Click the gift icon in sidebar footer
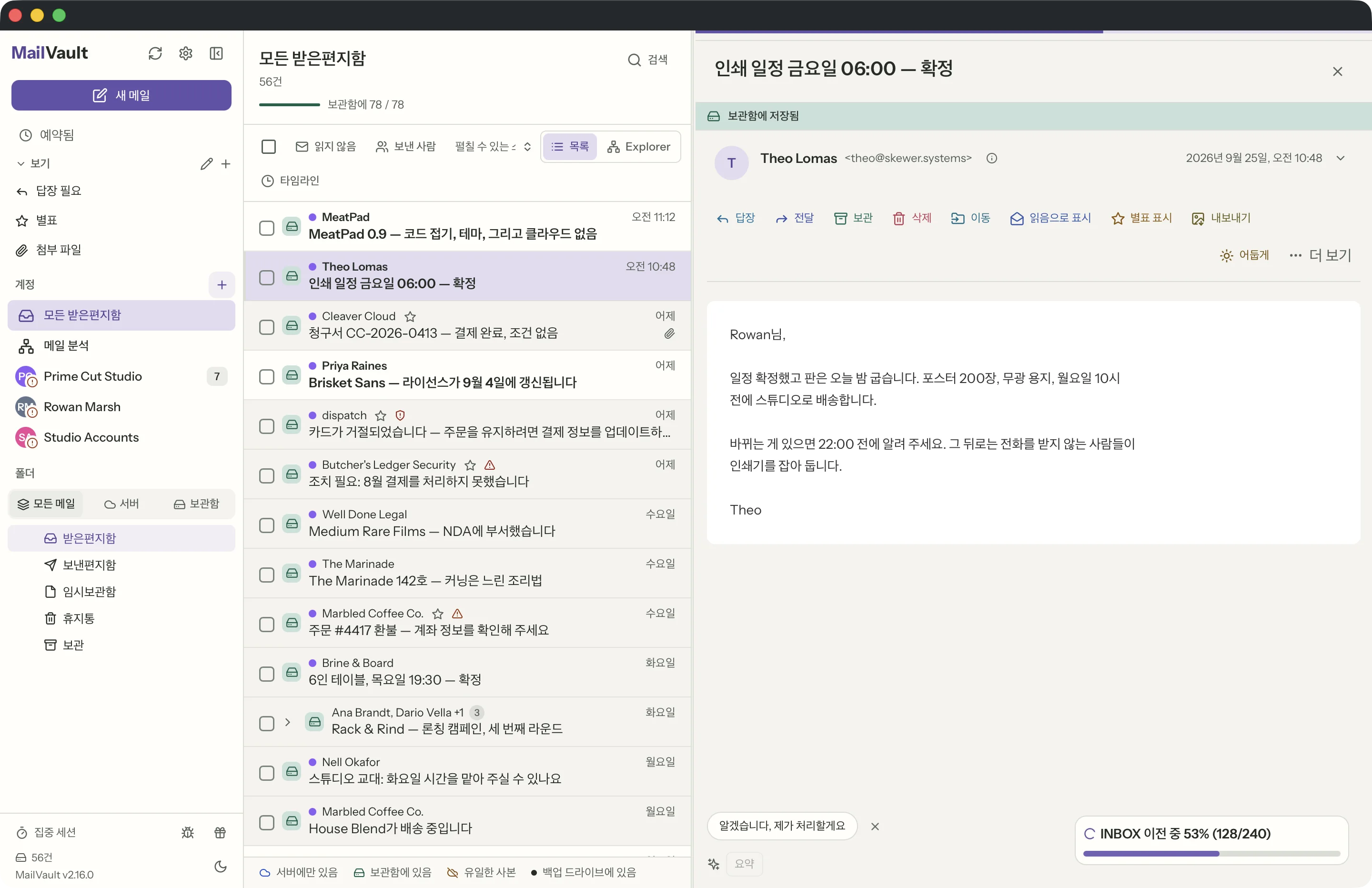 (x=220, y=832)
